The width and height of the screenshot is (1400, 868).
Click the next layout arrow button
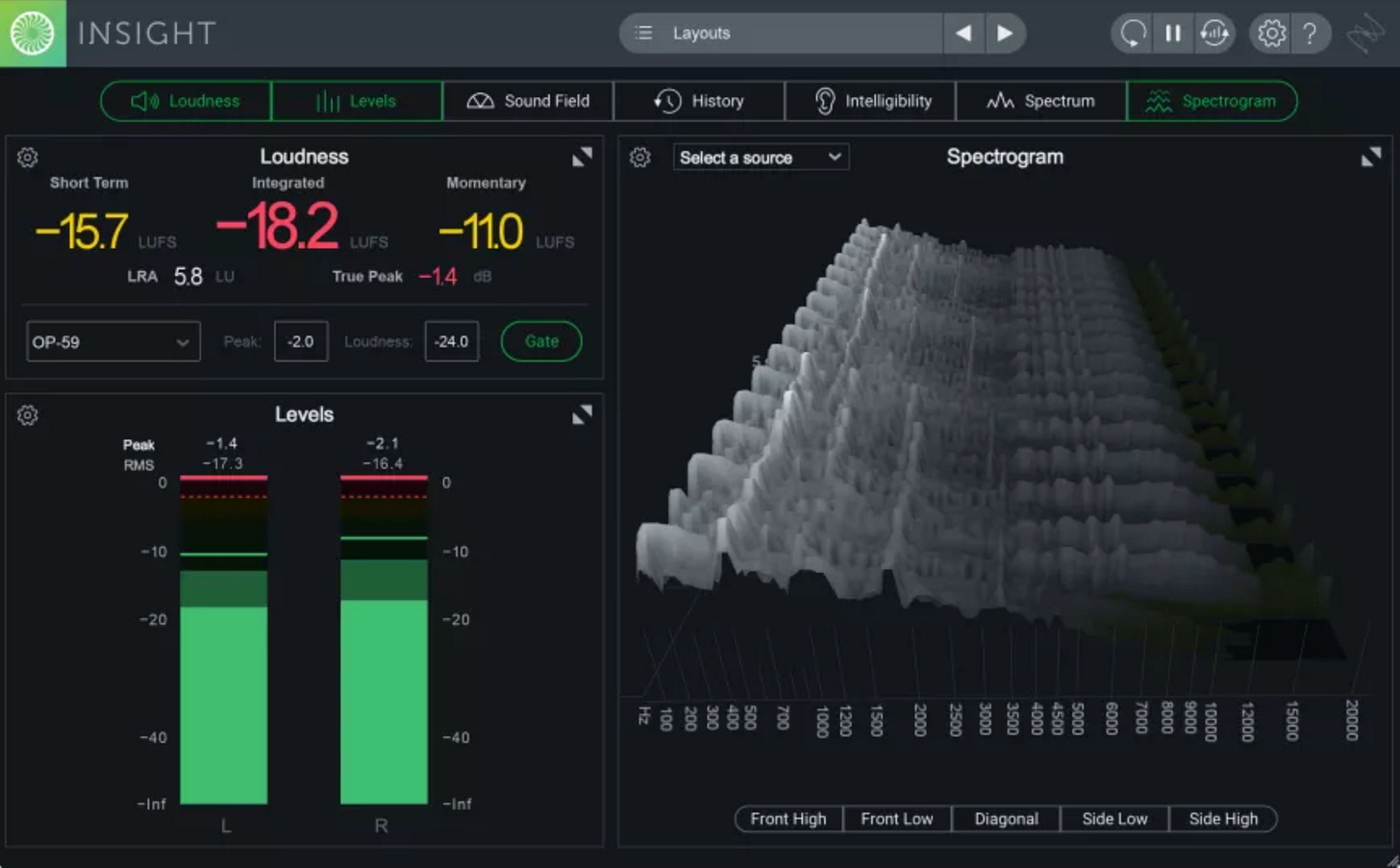(1004, 33)
